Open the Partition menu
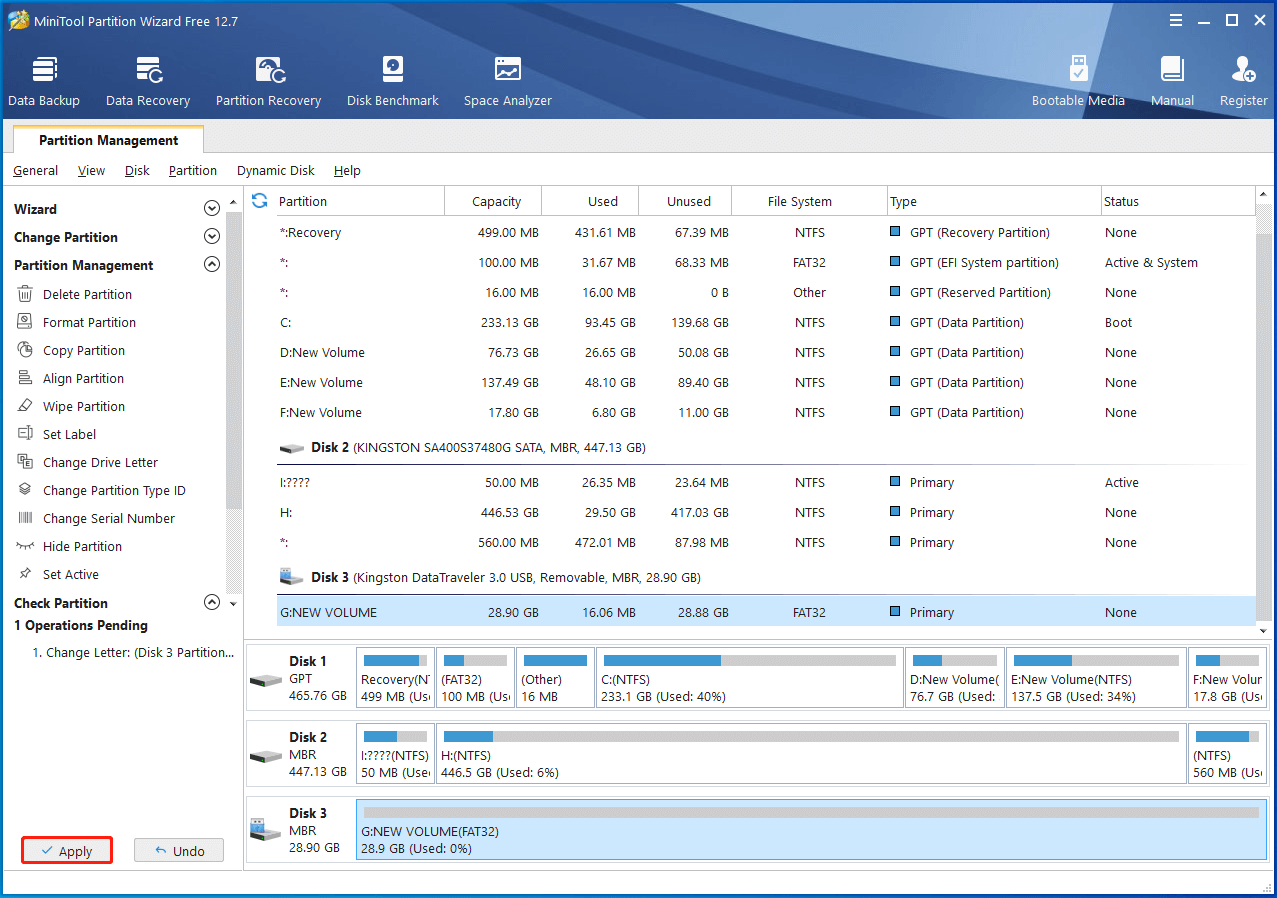Viewport: 1277px width, 898px height. [192, 171]
